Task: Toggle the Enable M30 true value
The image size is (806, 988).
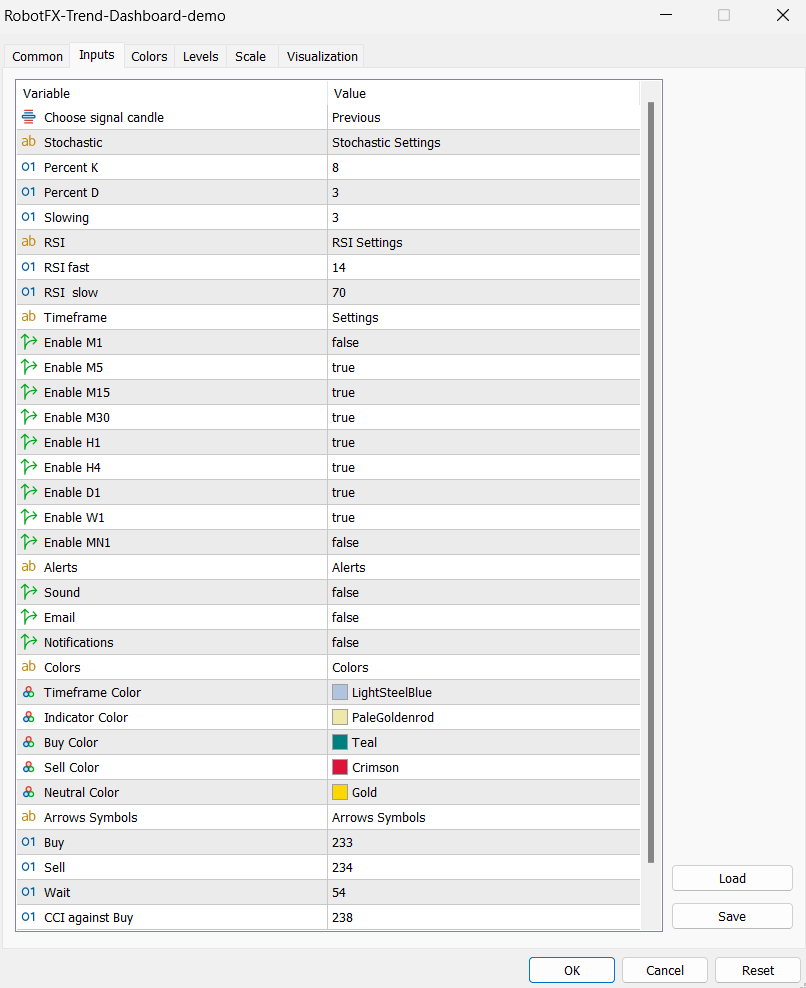Action: [483, 417]
